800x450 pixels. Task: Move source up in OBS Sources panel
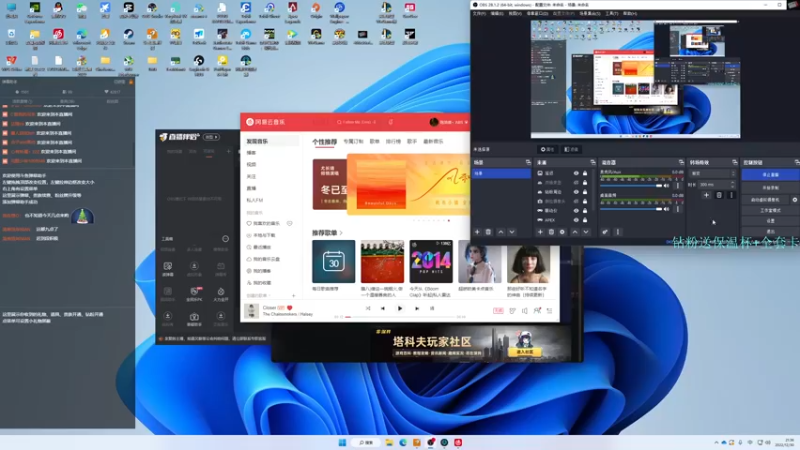pyautogui.click(x=575, y=232)
